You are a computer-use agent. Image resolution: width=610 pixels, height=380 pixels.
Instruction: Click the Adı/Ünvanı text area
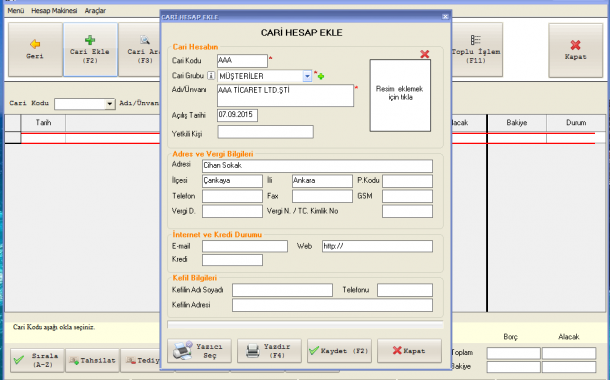click(x=285, y=95)
